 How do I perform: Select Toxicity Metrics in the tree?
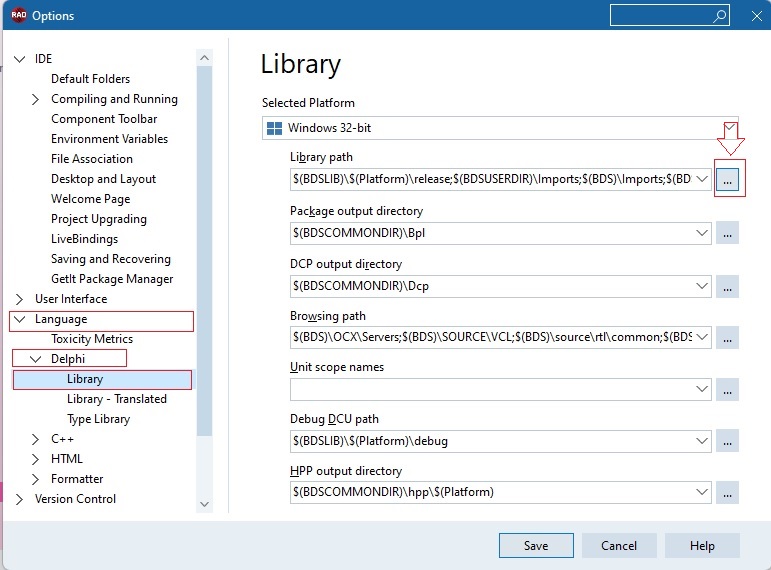pyautogui.click(x=92, y=339)
